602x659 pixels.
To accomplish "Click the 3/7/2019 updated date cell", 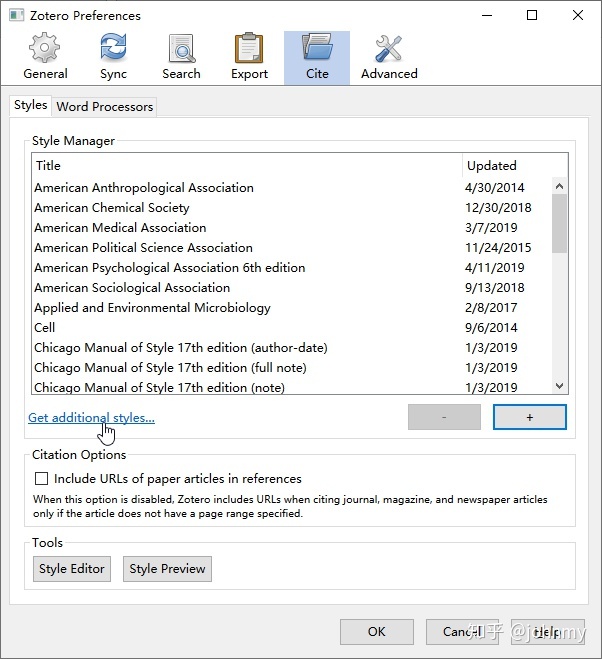I will point(491,227).
